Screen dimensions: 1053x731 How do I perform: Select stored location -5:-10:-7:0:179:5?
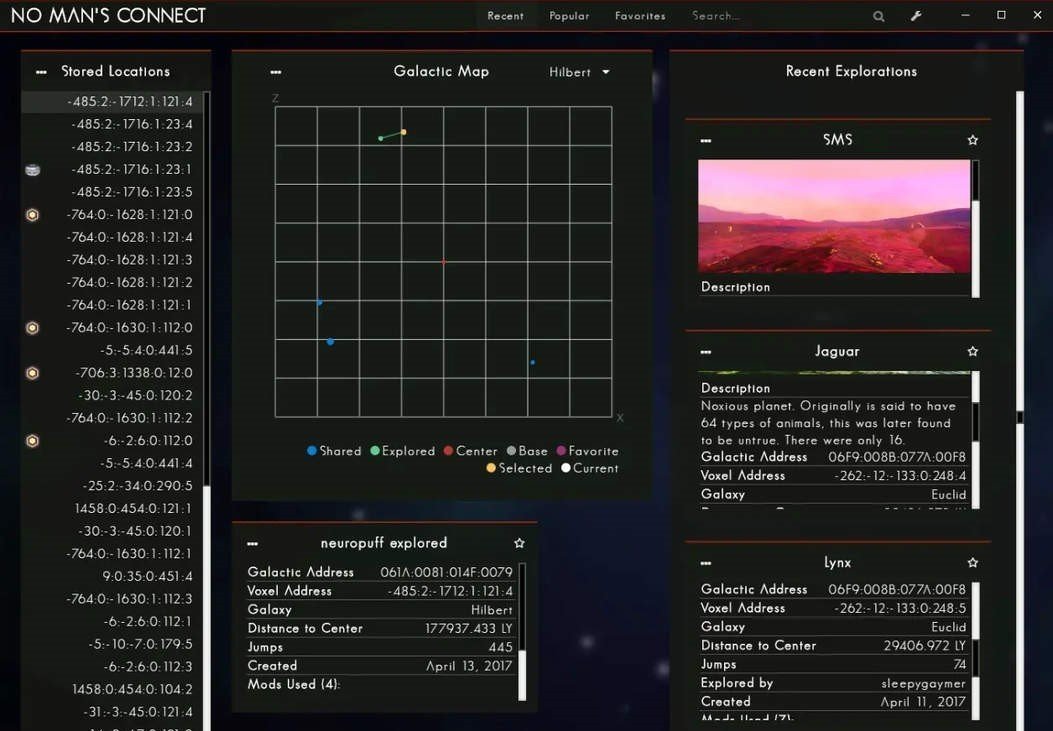(x=112, y=644)
